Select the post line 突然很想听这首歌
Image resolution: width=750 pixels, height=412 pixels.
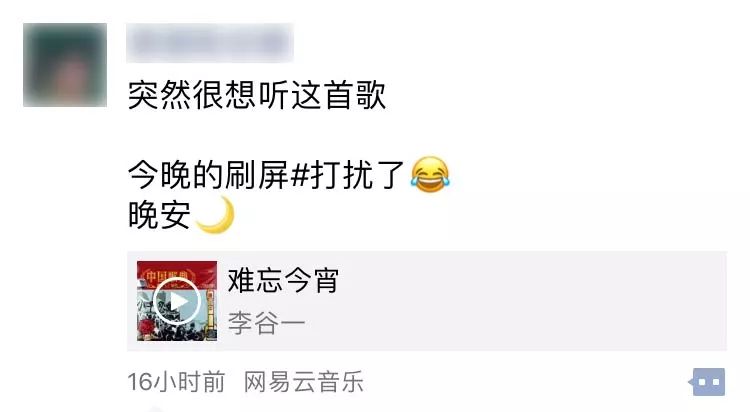coord(257,95)
